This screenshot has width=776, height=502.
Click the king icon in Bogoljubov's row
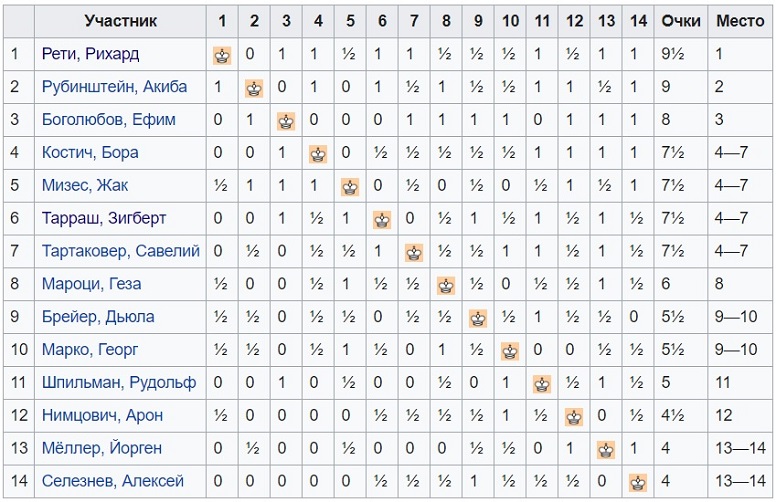point(286,121)
